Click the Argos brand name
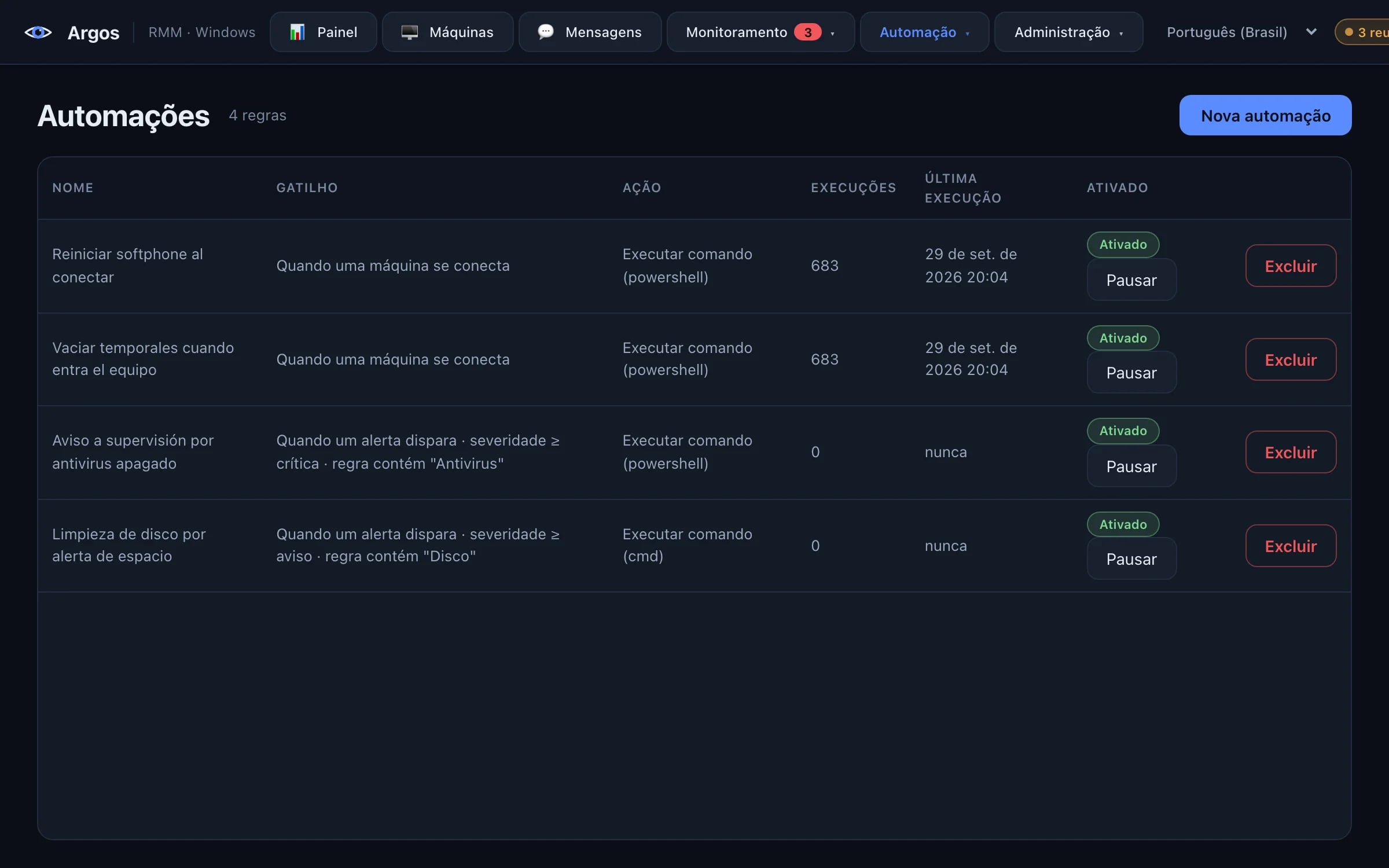The width and height of the screenshot is (1389, 868). tap(93, 32)
